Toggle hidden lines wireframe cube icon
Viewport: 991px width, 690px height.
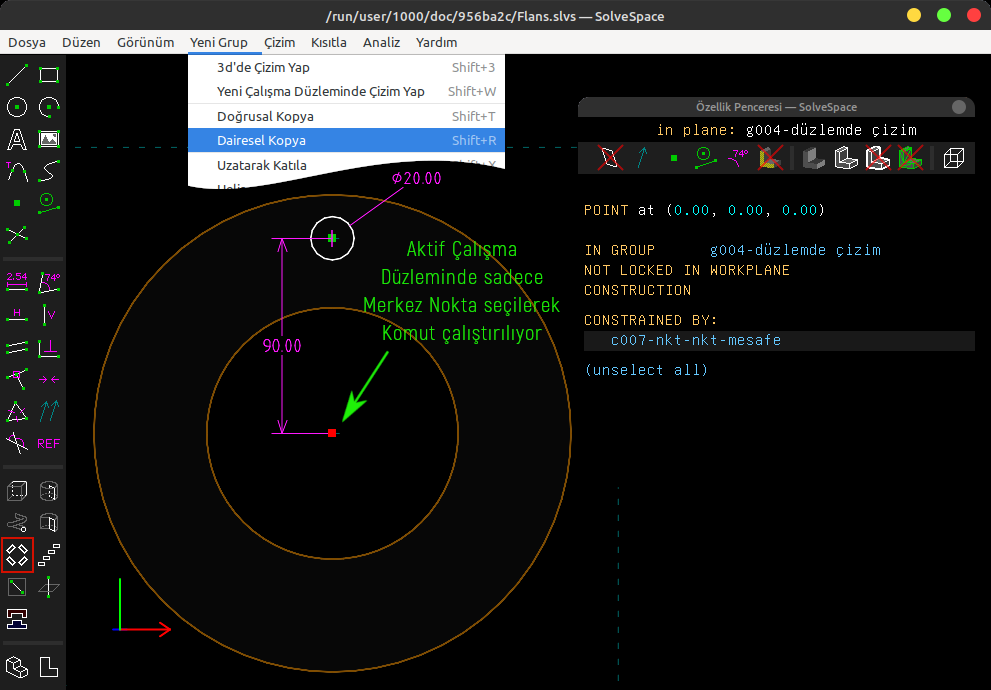[x=954, y=157]
